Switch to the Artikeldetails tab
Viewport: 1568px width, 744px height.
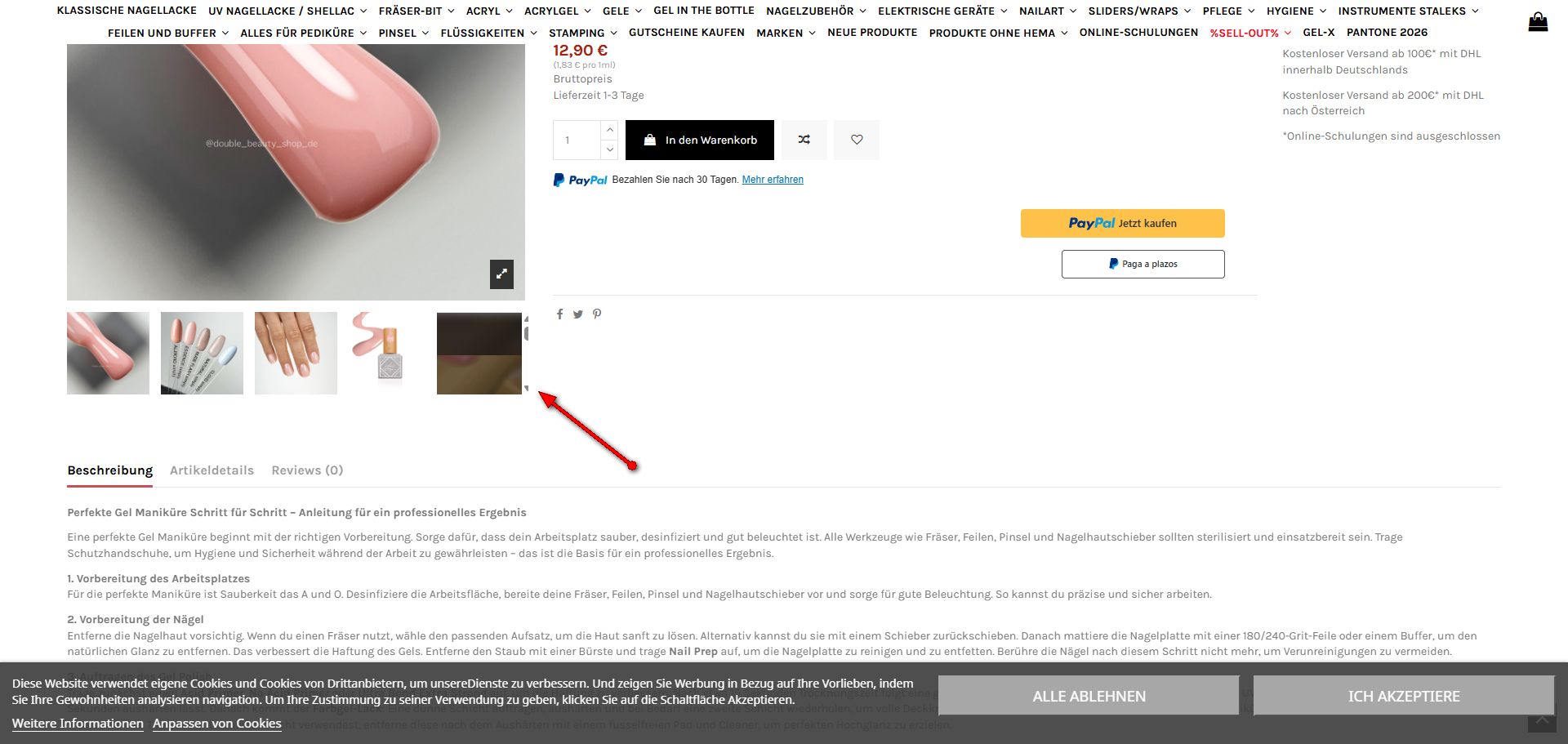[x=212, y=470]
